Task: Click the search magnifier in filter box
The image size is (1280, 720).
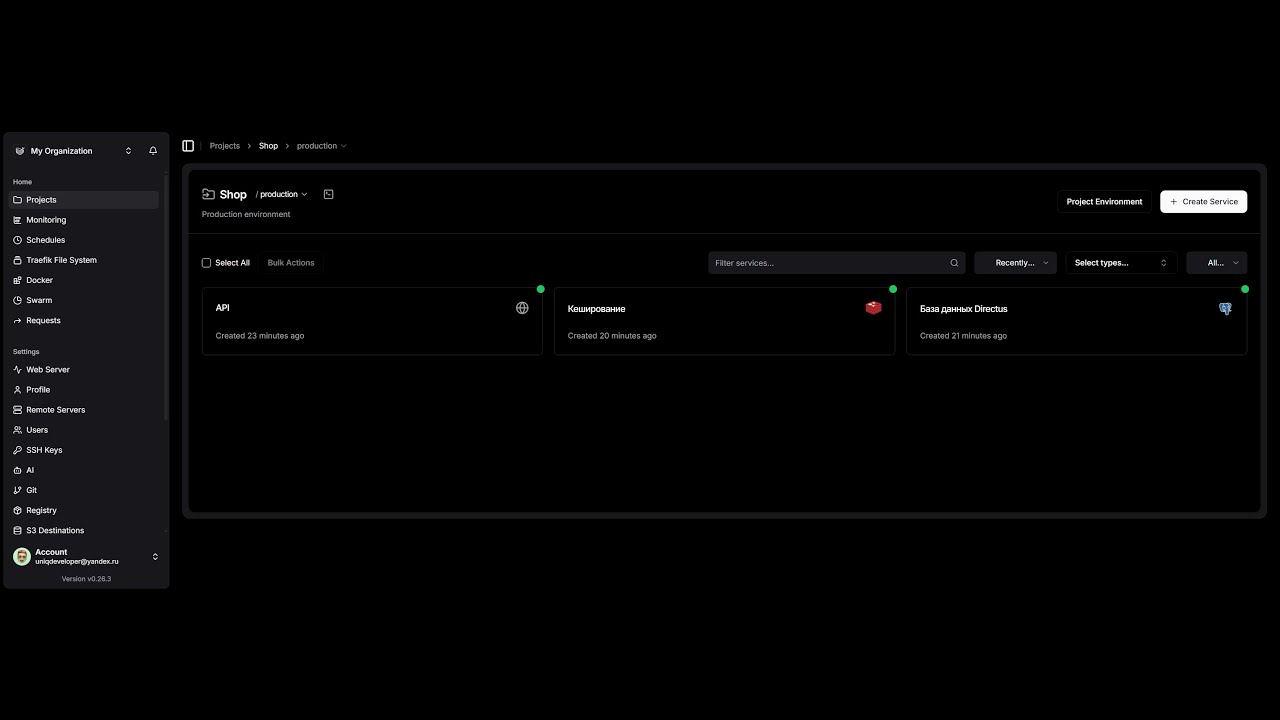Action: 954,263
